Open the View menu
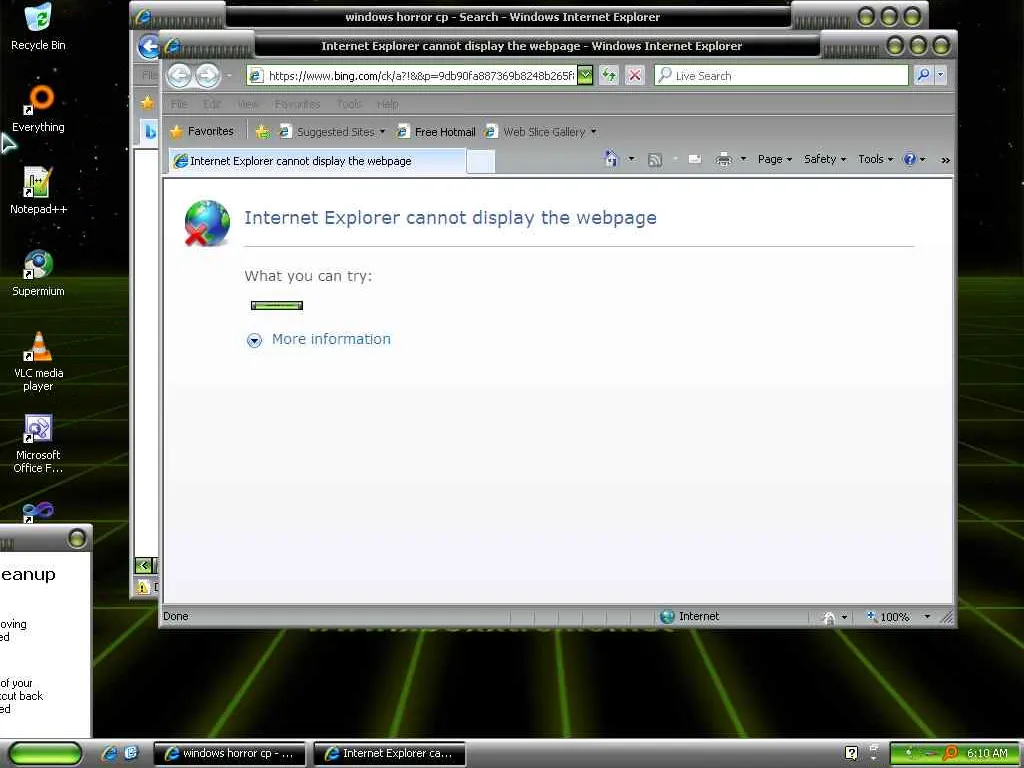The image size is (1024, 768). tap(248, 104)
